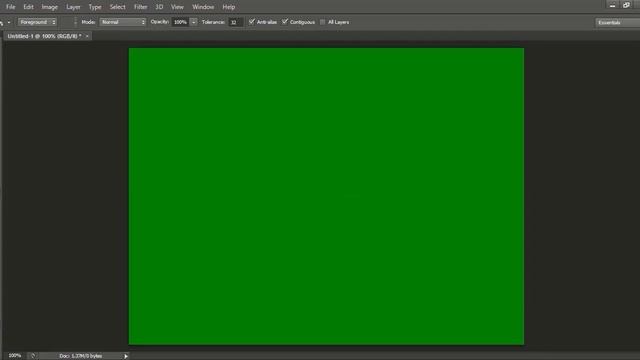Minimize the Photoshop window
640x360 pixels.
[612, 5]
